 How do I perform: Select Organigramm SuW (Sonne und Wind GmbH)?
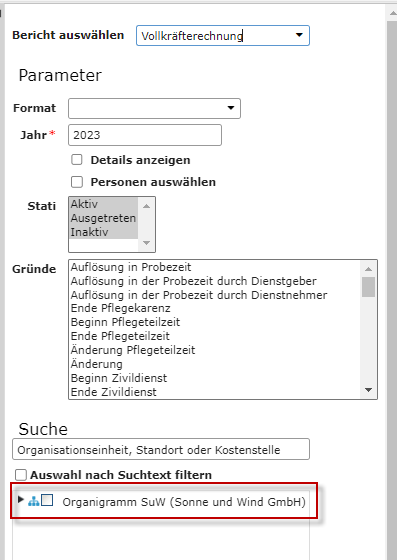click(x=184, y=502)
